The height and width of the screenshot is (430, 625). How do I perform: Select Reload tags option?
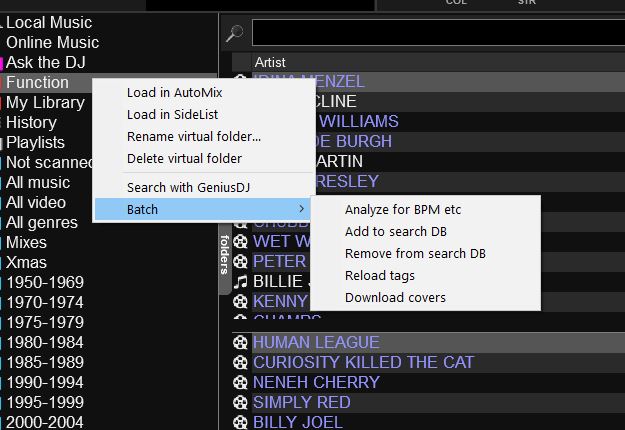(380, 275)
